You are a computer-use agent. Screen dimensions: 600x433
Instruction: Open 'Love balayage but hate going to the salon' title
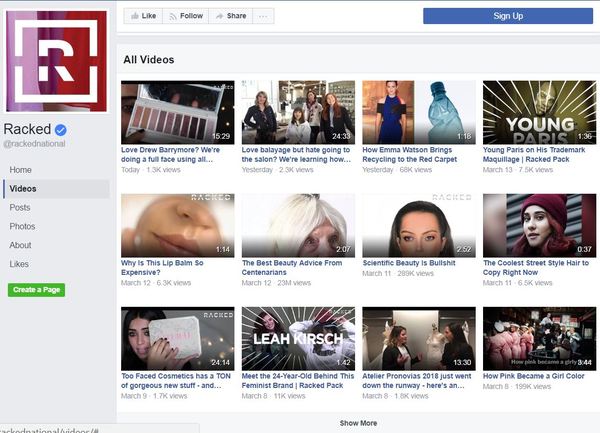[296, 155]
